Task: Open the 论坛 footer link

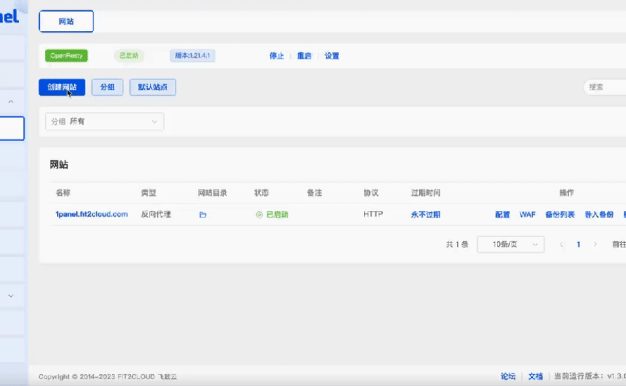Action: pos(508,376)
